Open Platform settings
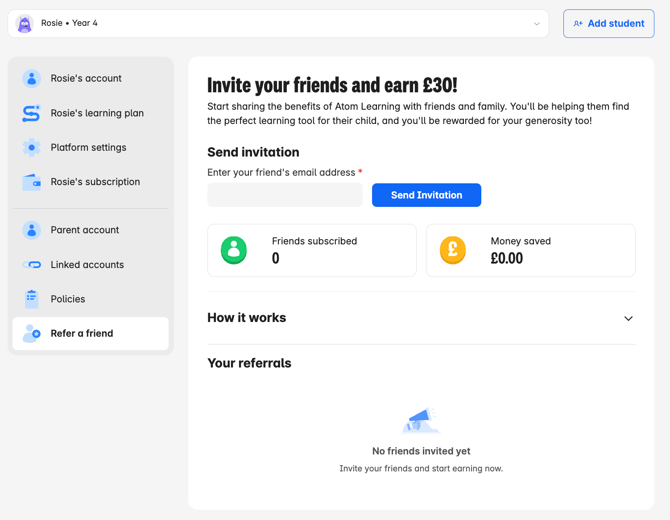 click(x=91, y=147)
